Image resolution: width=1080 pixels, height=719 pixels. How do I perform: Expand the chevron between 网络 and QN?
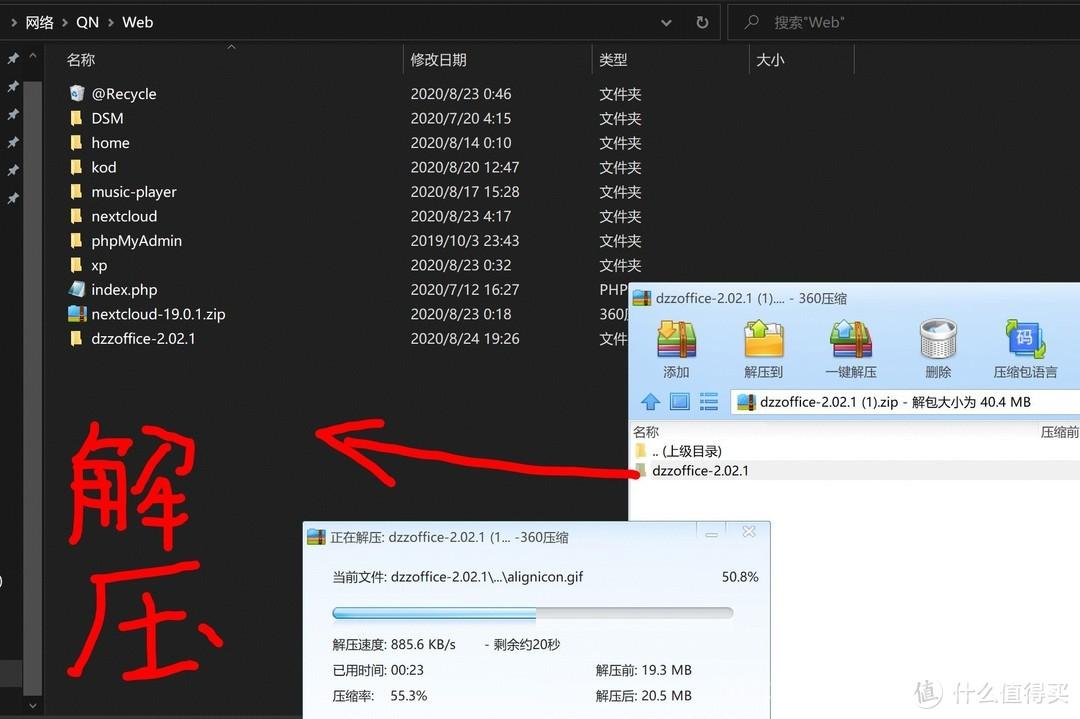(x=65, y=22)
